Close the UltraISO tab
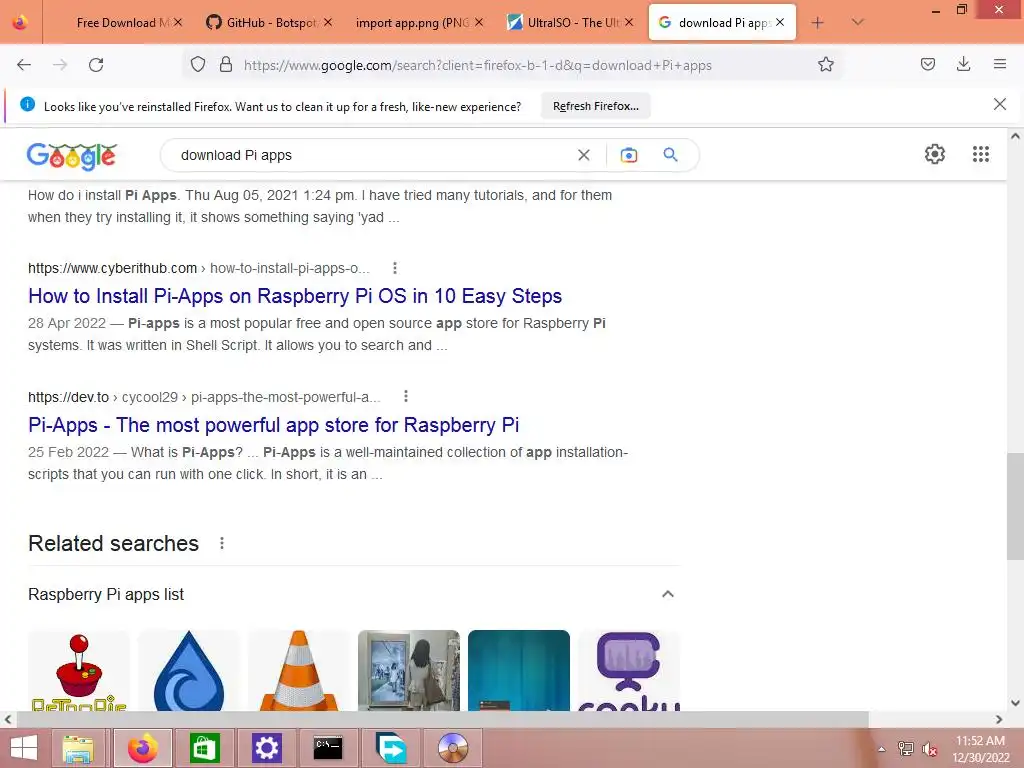Viewport: 1024px width, 768px height. (629, 22)
